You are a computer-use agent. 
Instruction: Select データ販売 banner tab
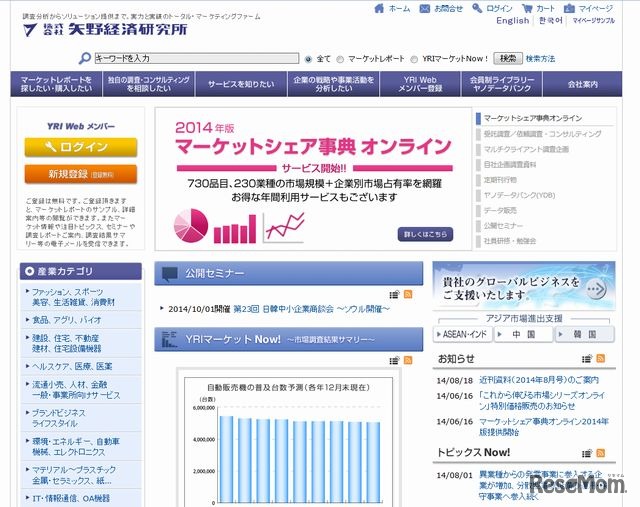tap(500, 211)
